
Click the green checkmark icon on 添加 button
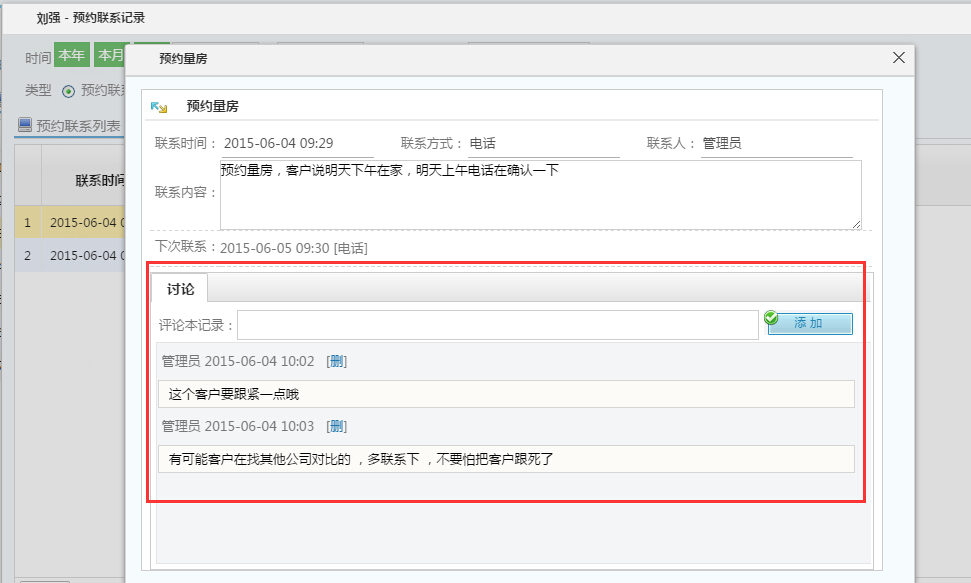[x=770, y=316]
